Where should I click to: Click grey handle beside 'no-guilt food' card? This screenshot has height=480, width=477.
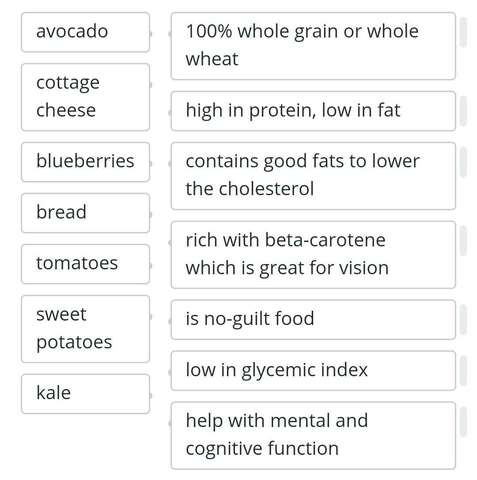[x=463, y=320]
